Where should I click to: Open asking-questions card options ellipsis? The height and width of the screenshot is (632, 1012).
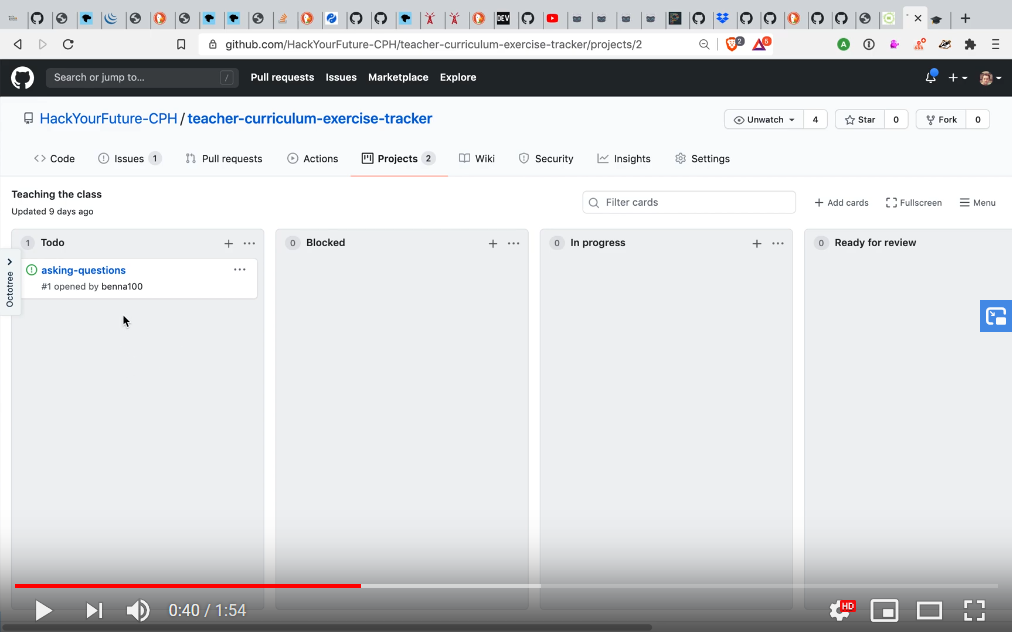click(x=239, y=270)
